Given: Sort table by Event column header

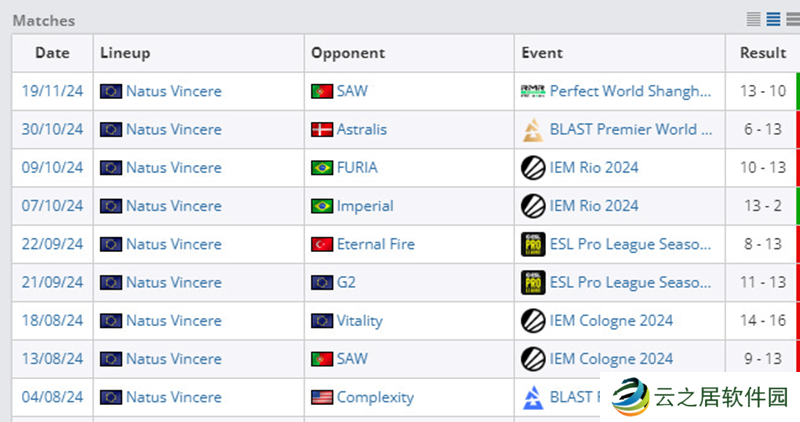Looking at the screenshot, I should (542, 53).
